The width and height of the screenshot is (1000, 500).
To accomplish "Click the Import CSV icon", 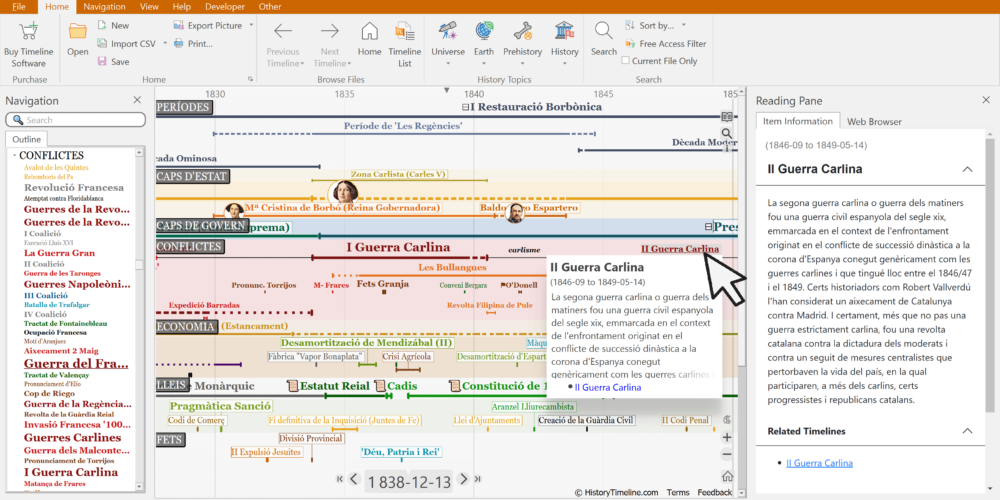I will [103, 43].
